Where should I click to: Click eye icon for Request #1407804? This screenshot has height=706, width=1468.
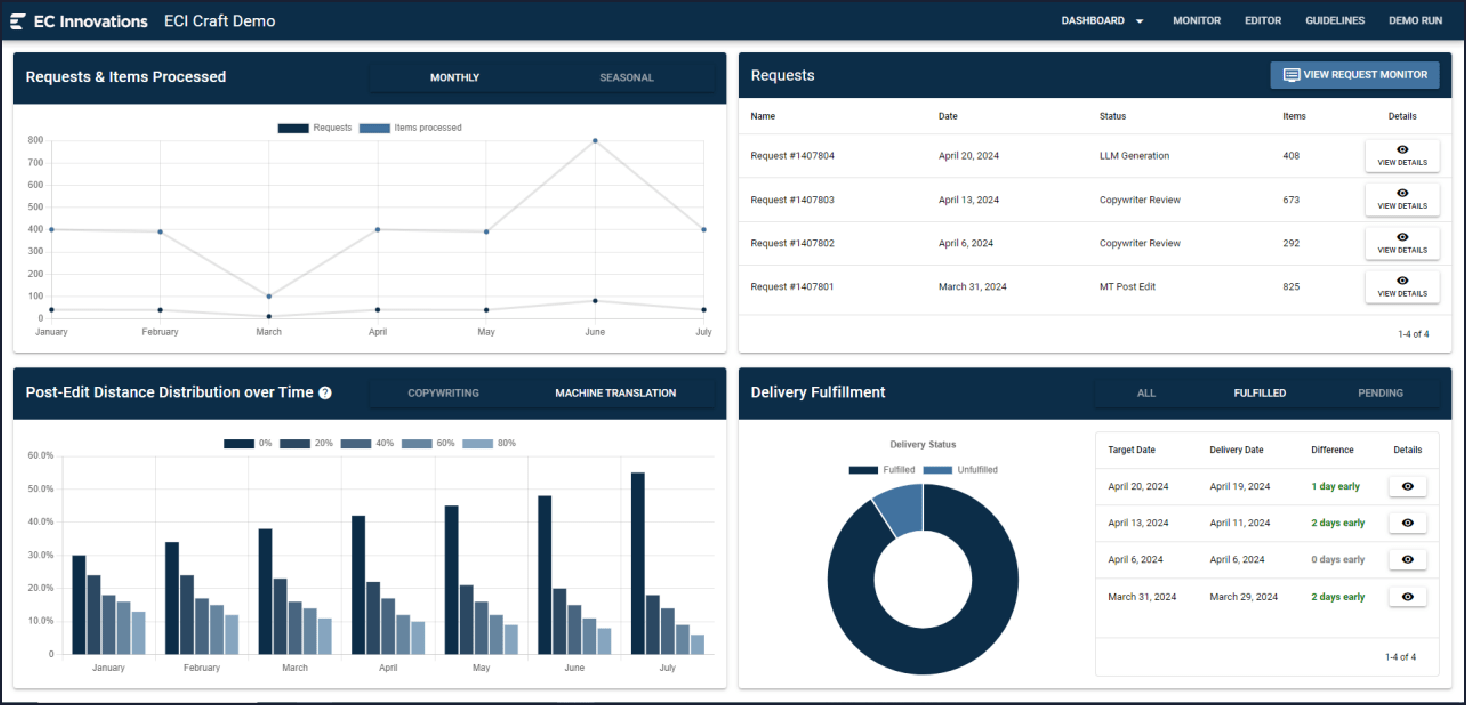[1402, 150]
